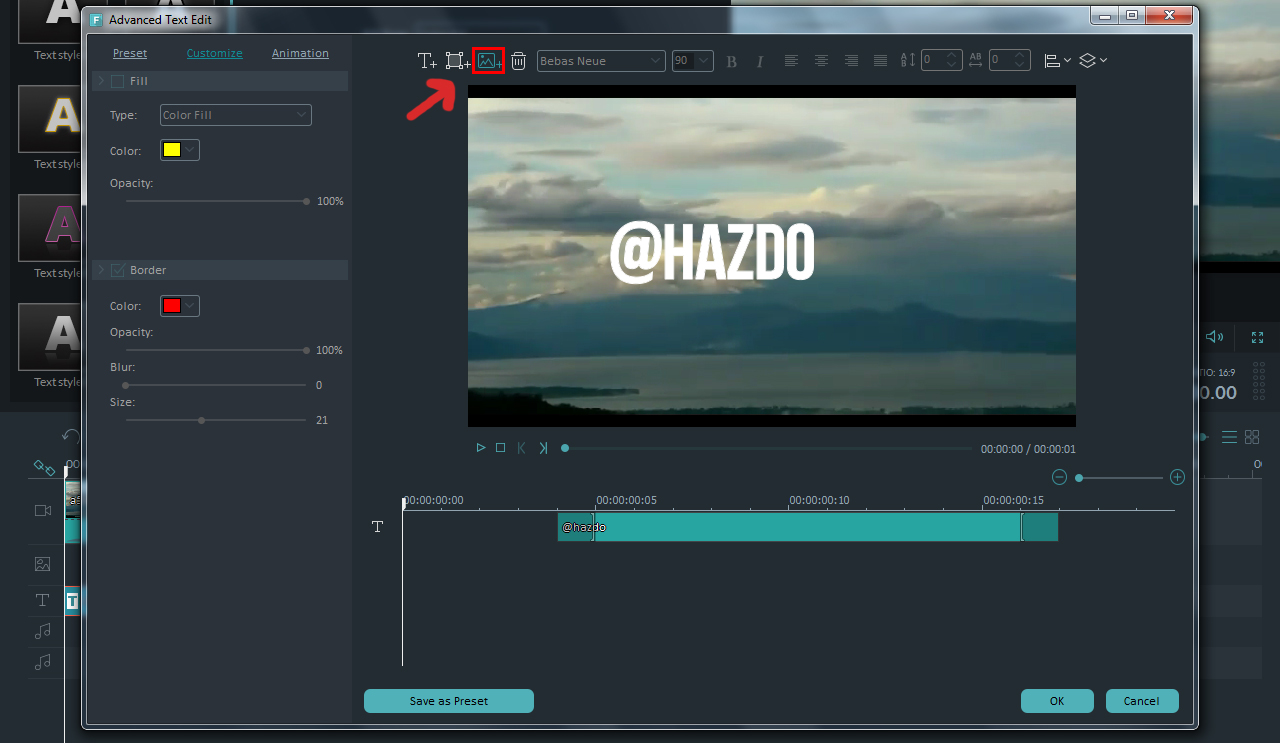Open the font size 90 dropdown
Image resolution: width=1280 pixels, height=743 pixels.
693,61
